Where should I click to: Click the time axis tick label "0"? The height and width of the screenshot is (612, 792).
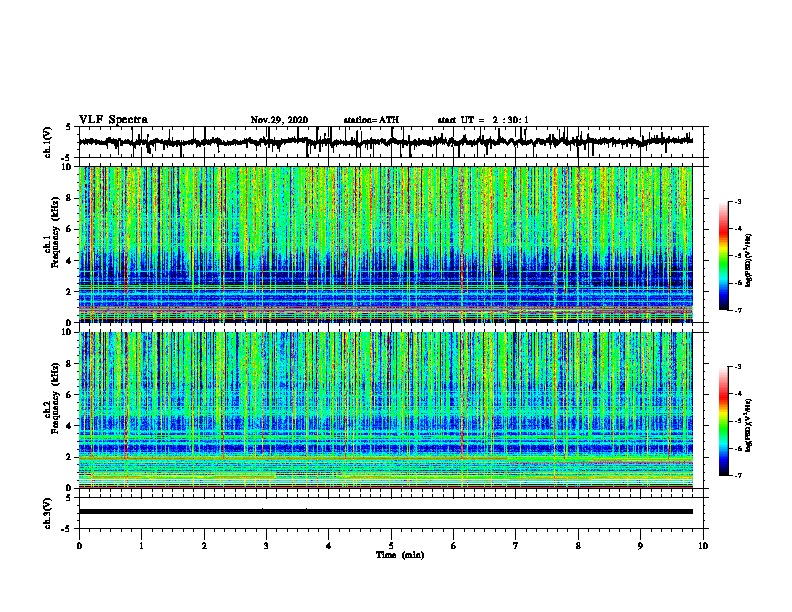pyautogui.click(x=79, y=546)
